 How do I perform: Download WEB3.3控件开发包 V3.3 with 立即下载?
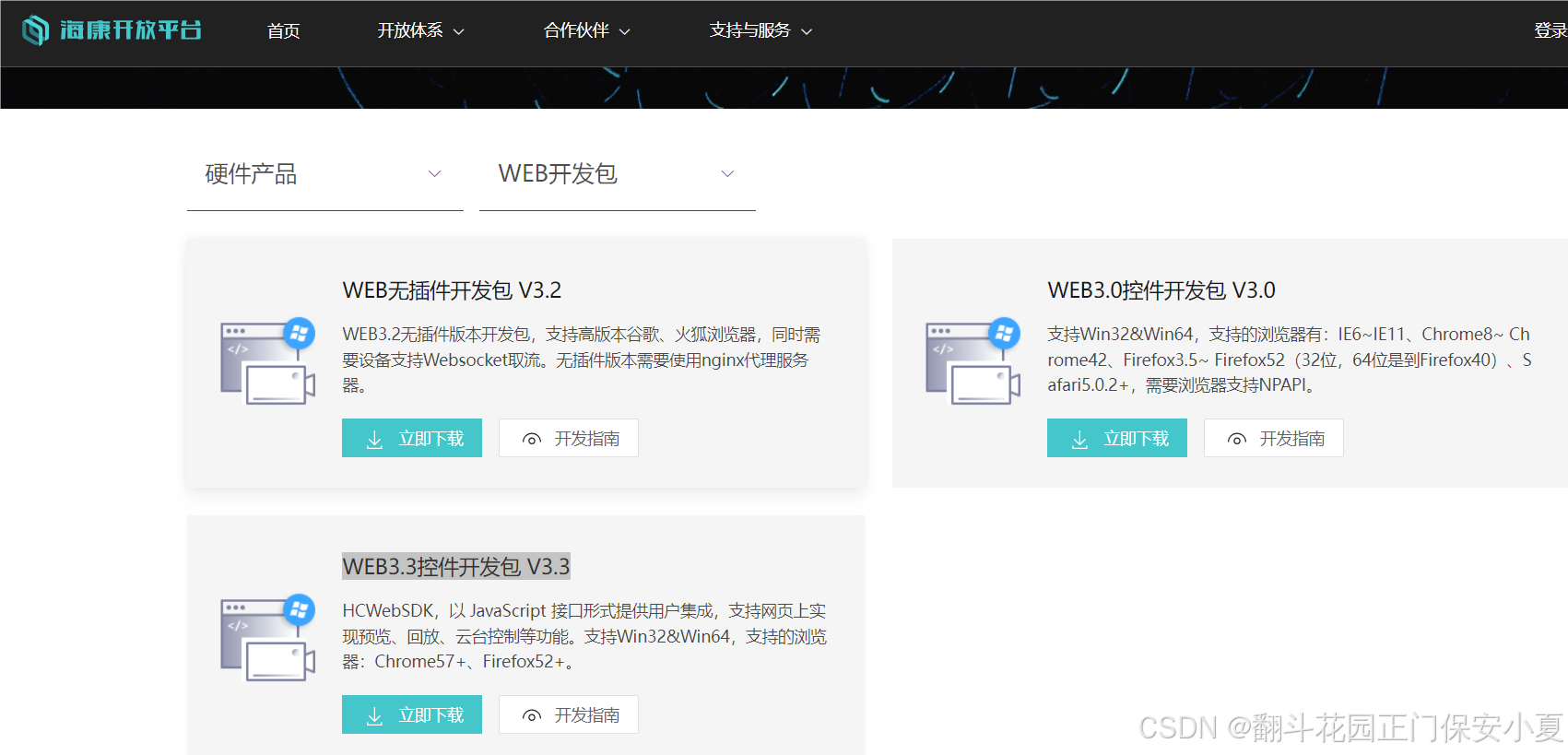tap(412, 714)
